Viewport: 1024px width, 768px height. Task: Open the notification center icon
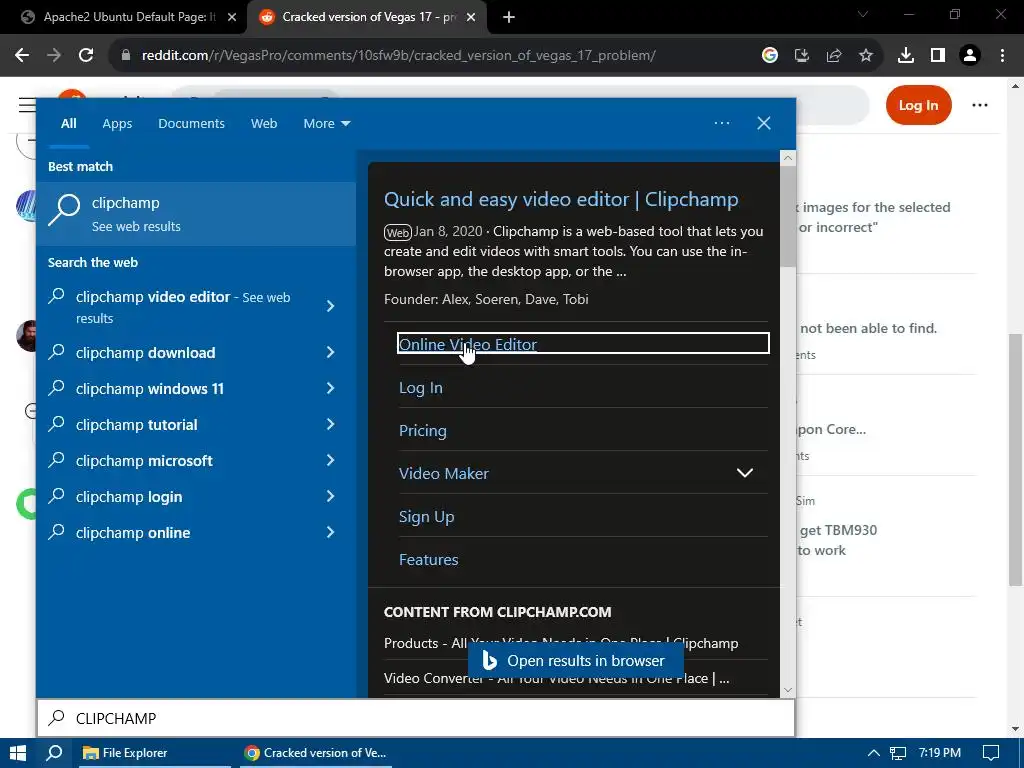point(991,753)
